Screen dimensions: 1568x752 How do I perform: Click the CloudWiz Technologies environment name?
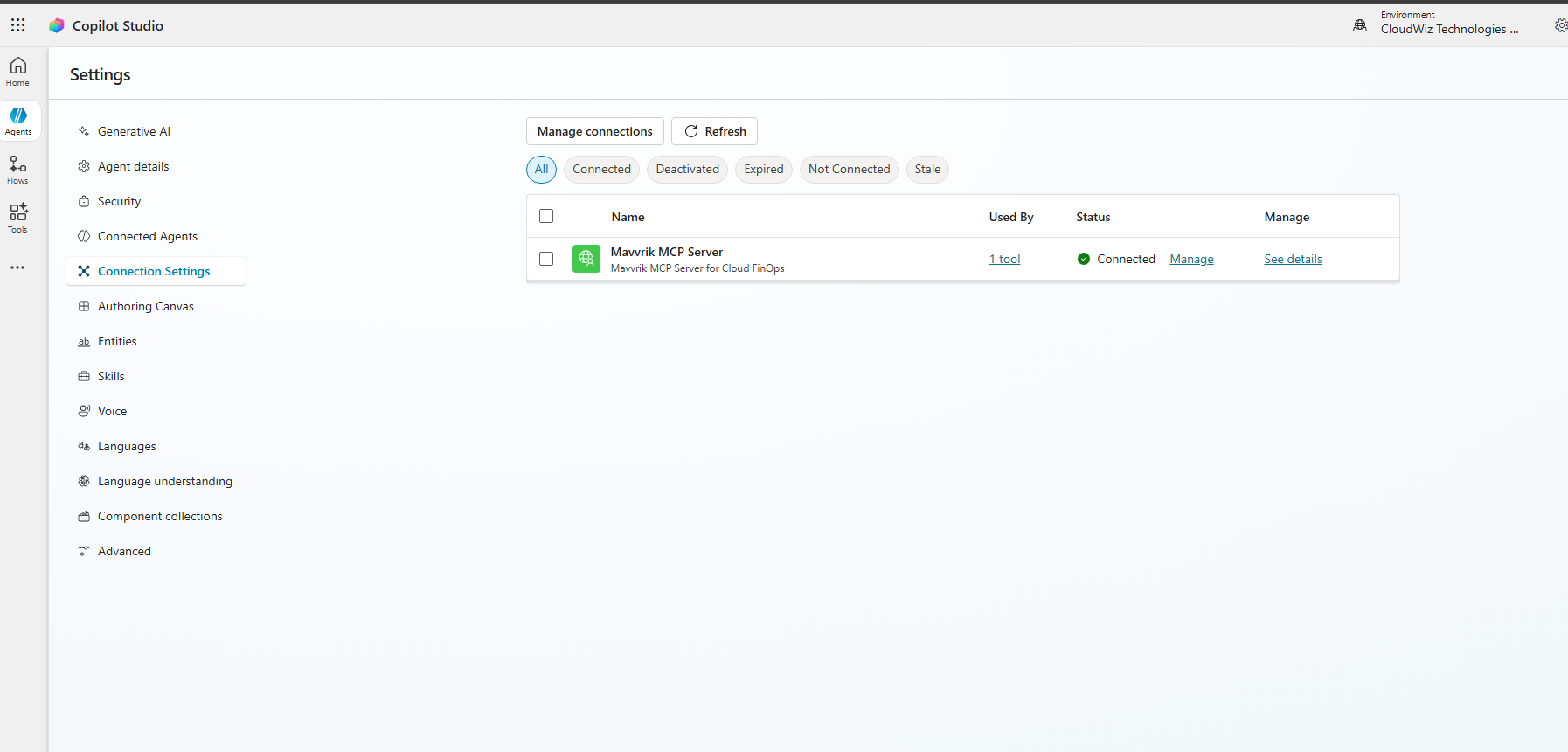1449,29
